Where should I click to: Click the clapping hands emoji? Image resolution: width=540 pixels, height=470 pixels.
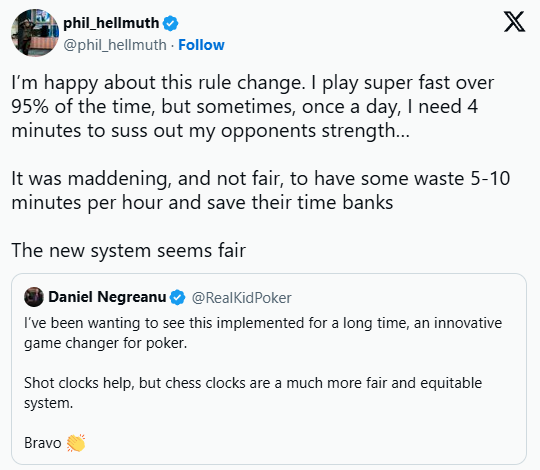pos(76,443)
